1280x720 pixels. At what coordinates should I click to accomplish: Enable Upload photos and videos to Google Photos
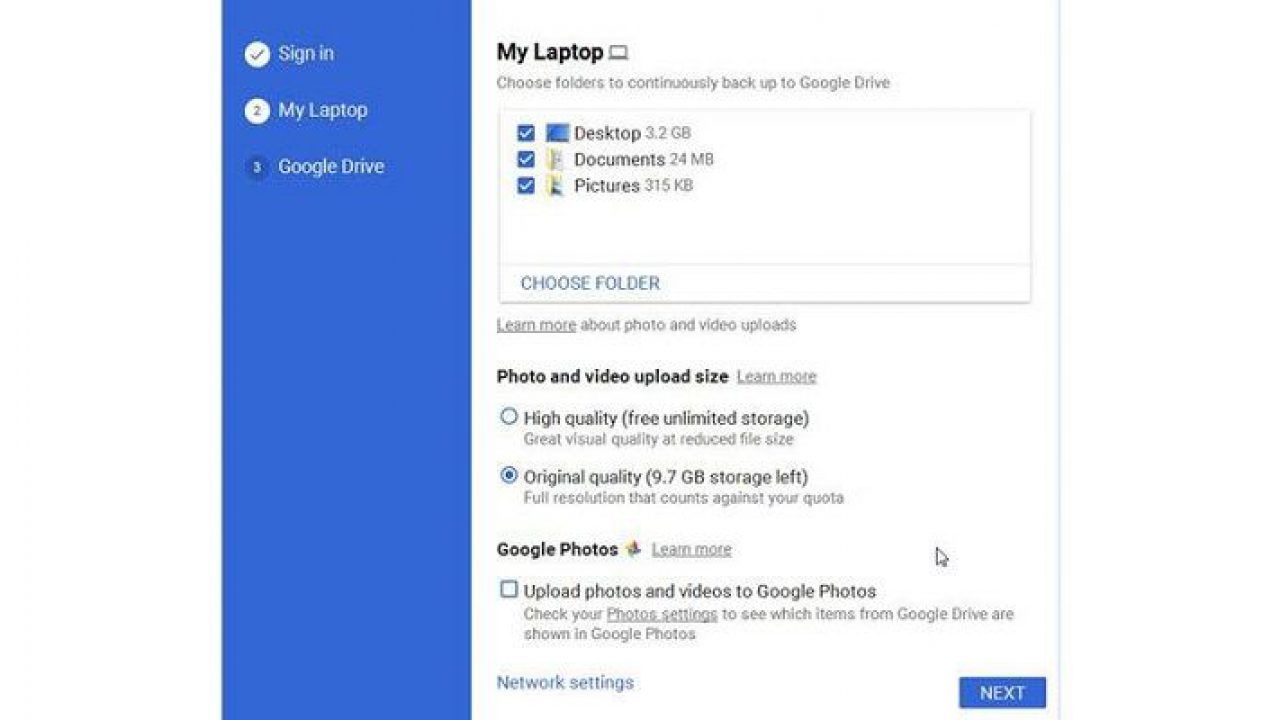coord(509,590)
